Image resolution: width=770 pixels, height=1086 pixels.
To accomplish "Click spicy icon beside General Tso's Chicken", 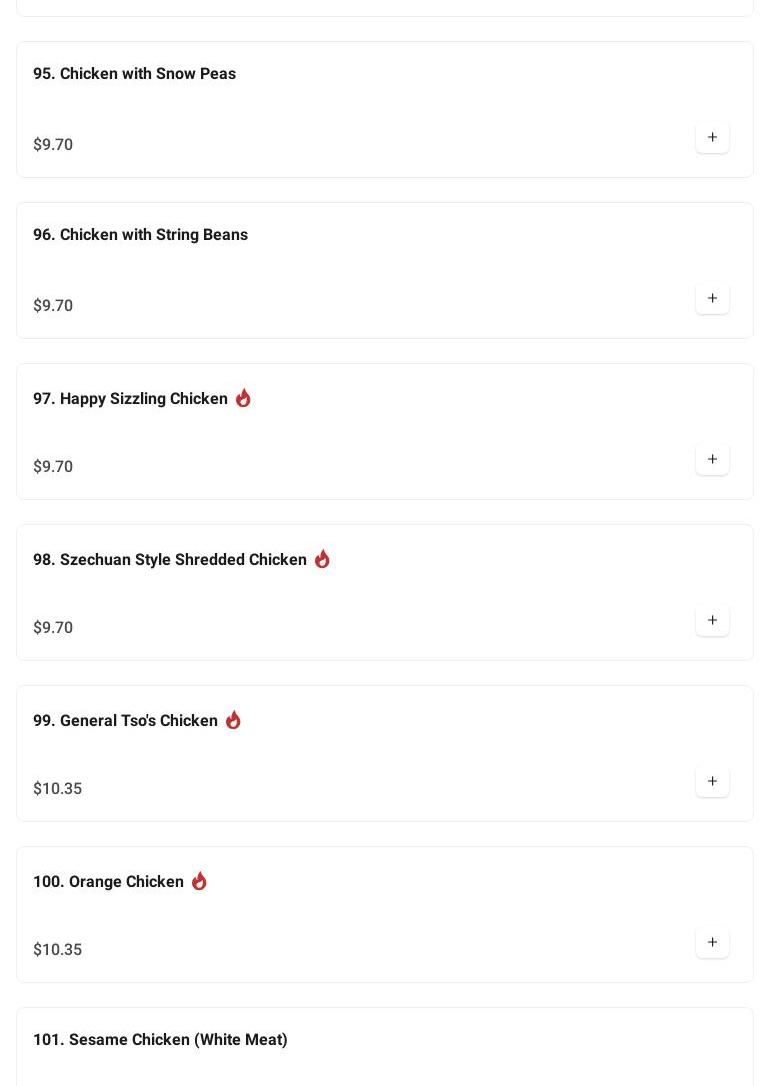I will click(x=233, y=720).
